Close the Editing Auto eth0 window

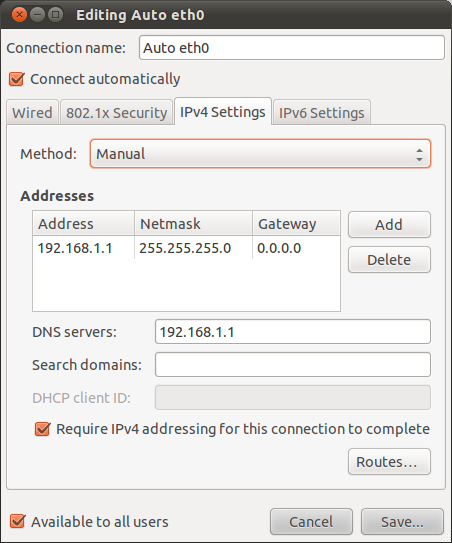tap(19, 15)
